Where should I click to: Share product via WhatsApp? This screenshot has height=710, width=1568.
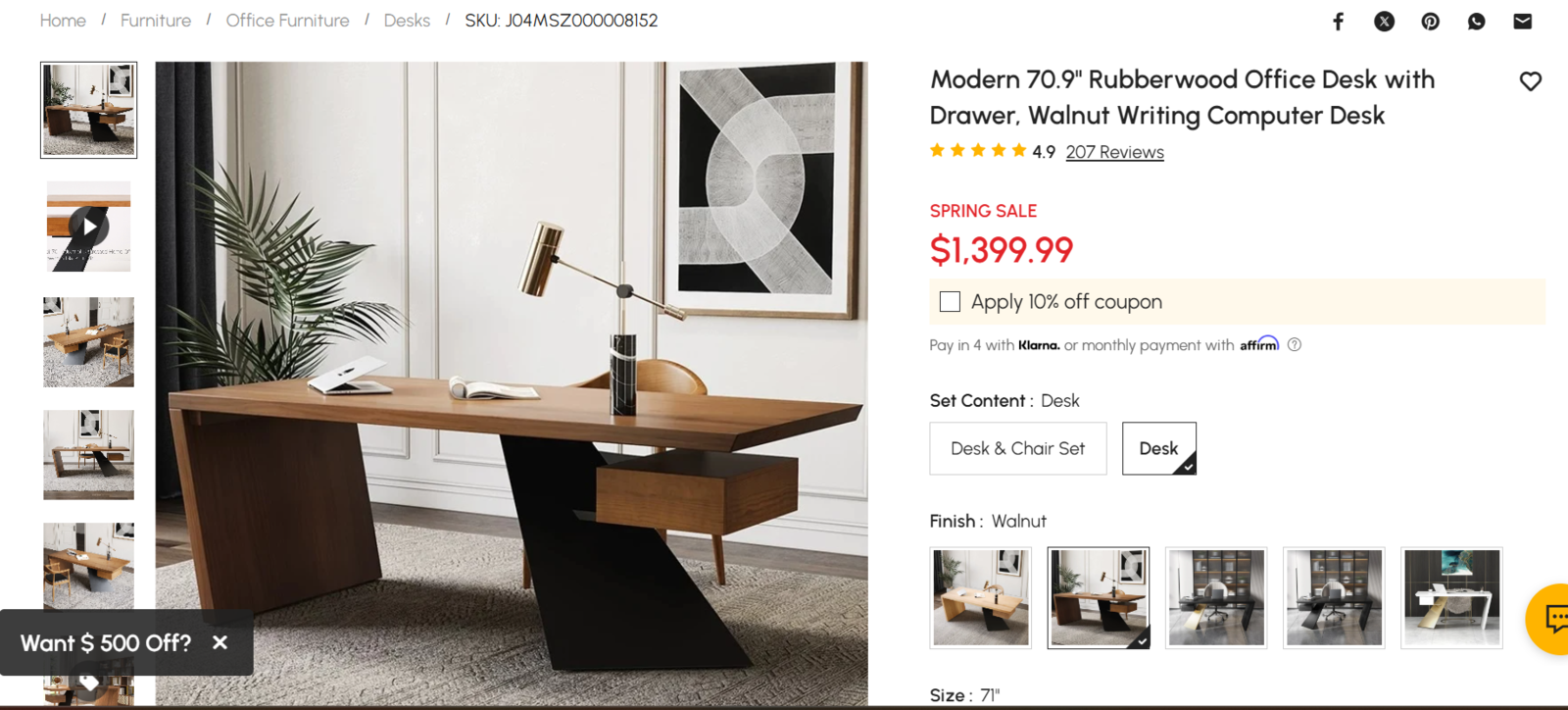coord(1476,21)
